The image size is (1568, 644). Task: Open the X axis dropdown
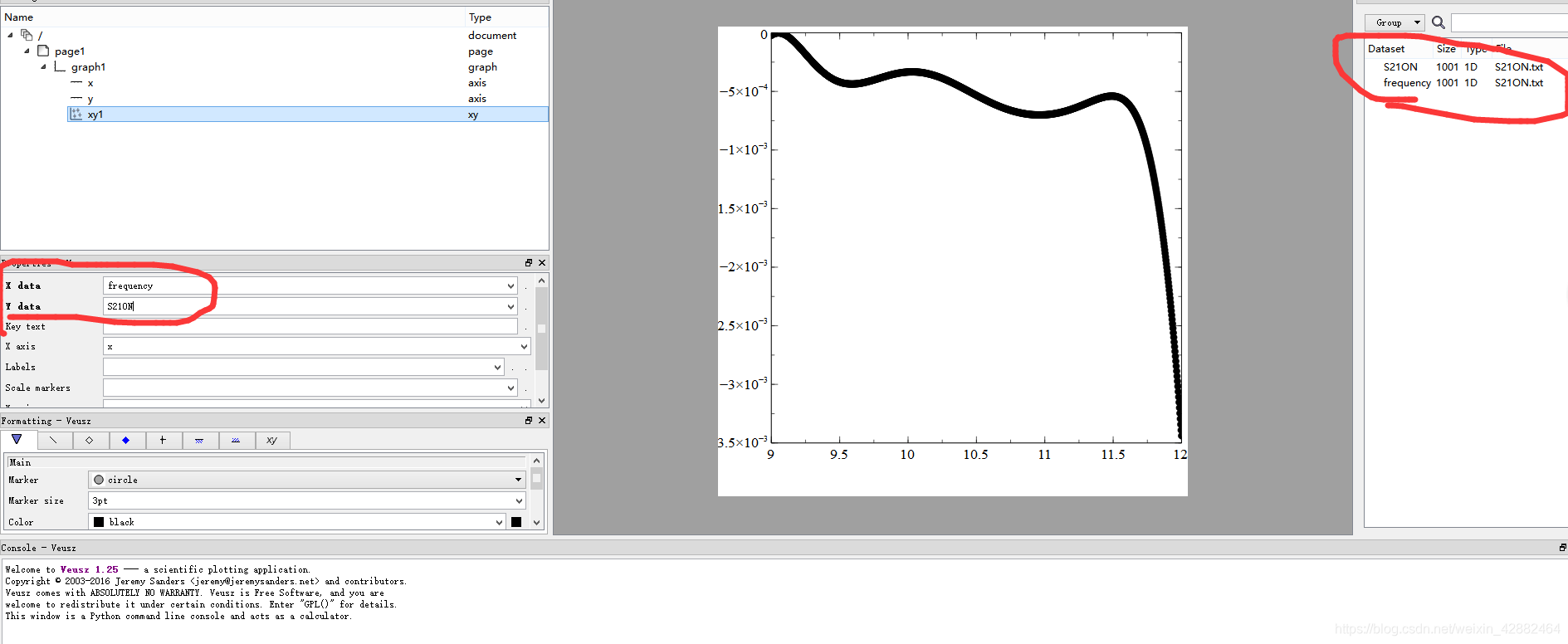tap(524, 346)
